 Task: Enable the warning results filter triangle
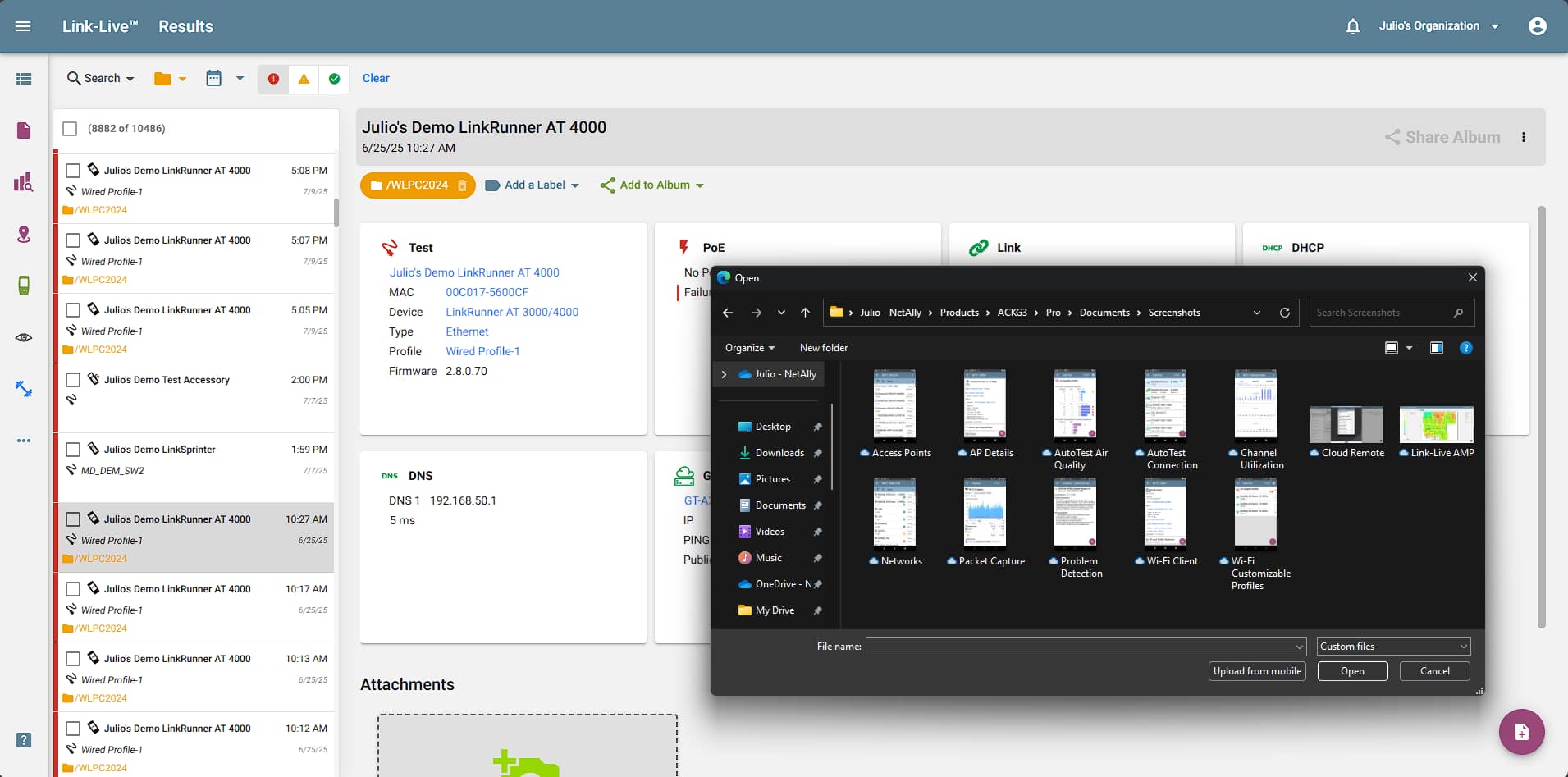click(304, 79)
